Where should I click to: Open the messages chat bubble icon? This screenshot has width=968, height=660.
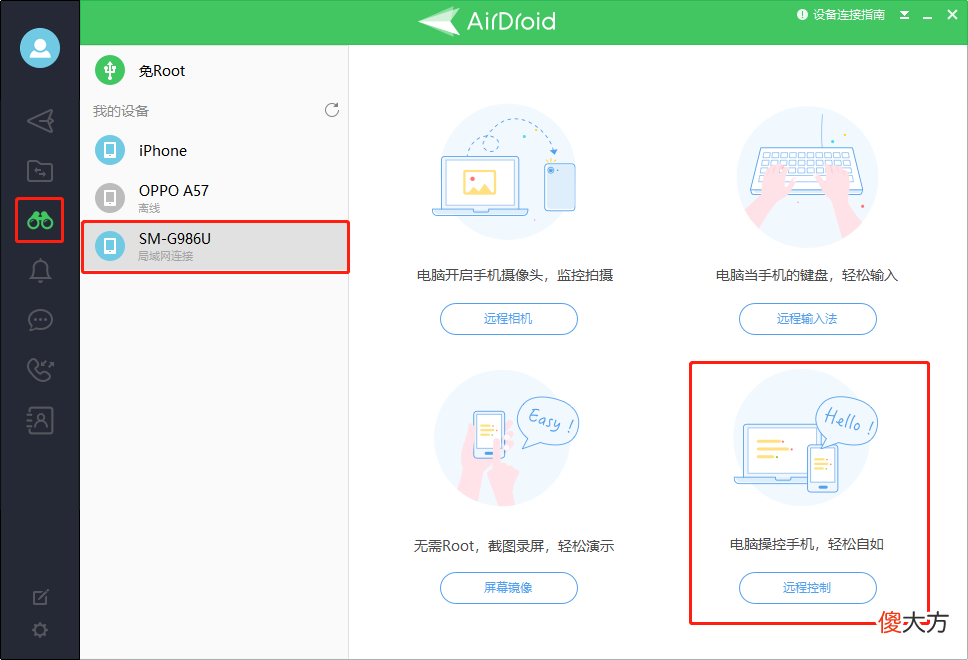pos(40,320)
